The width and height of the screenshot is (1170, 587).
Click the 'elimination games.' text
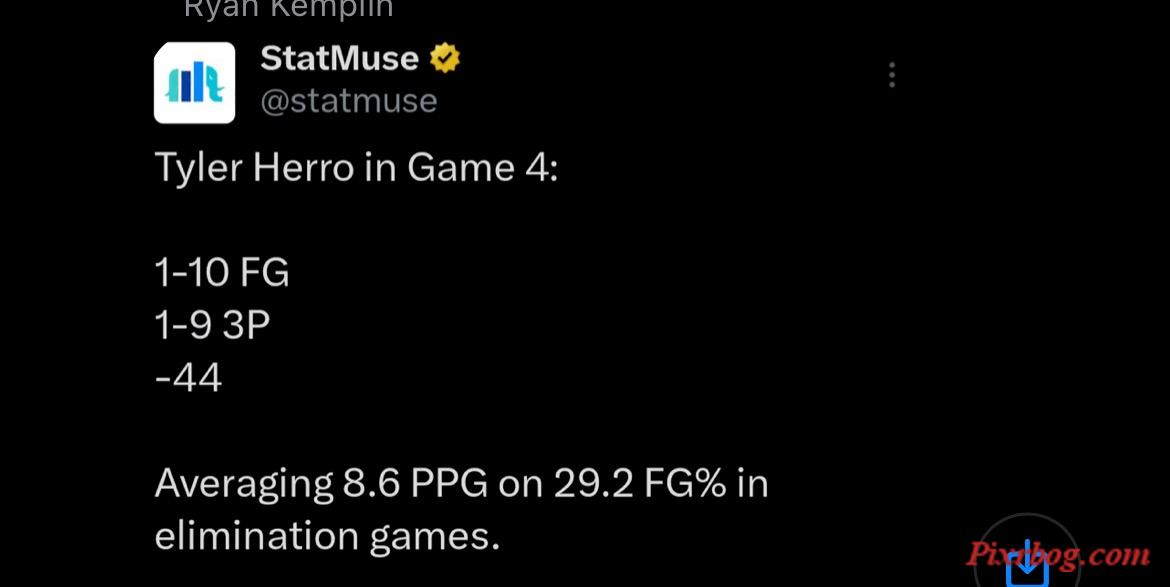327,537
